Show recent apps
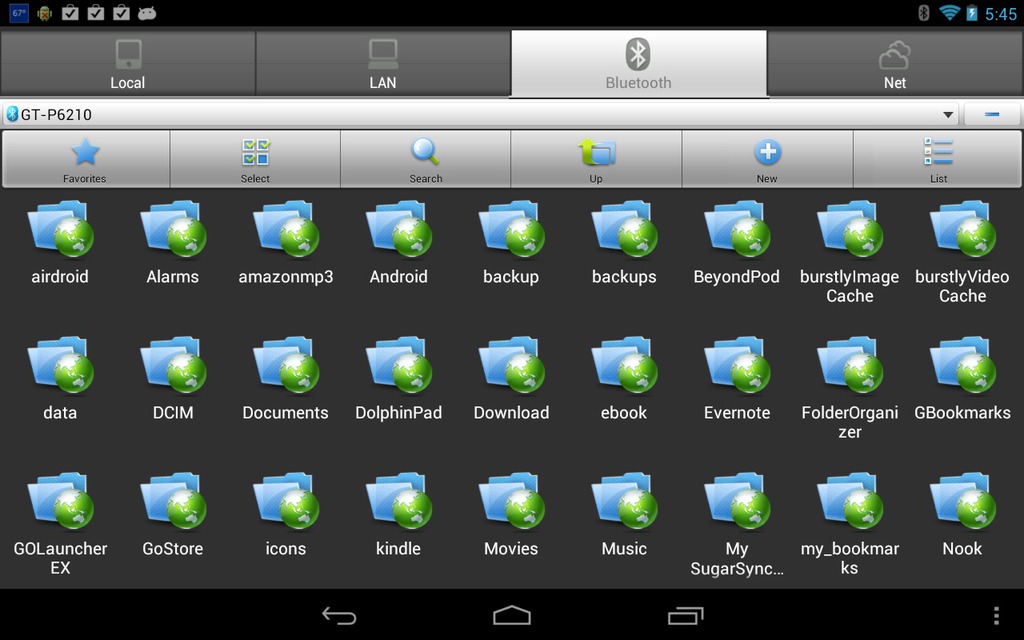This screenshot has height=640, width=1024. click(686, 615)
